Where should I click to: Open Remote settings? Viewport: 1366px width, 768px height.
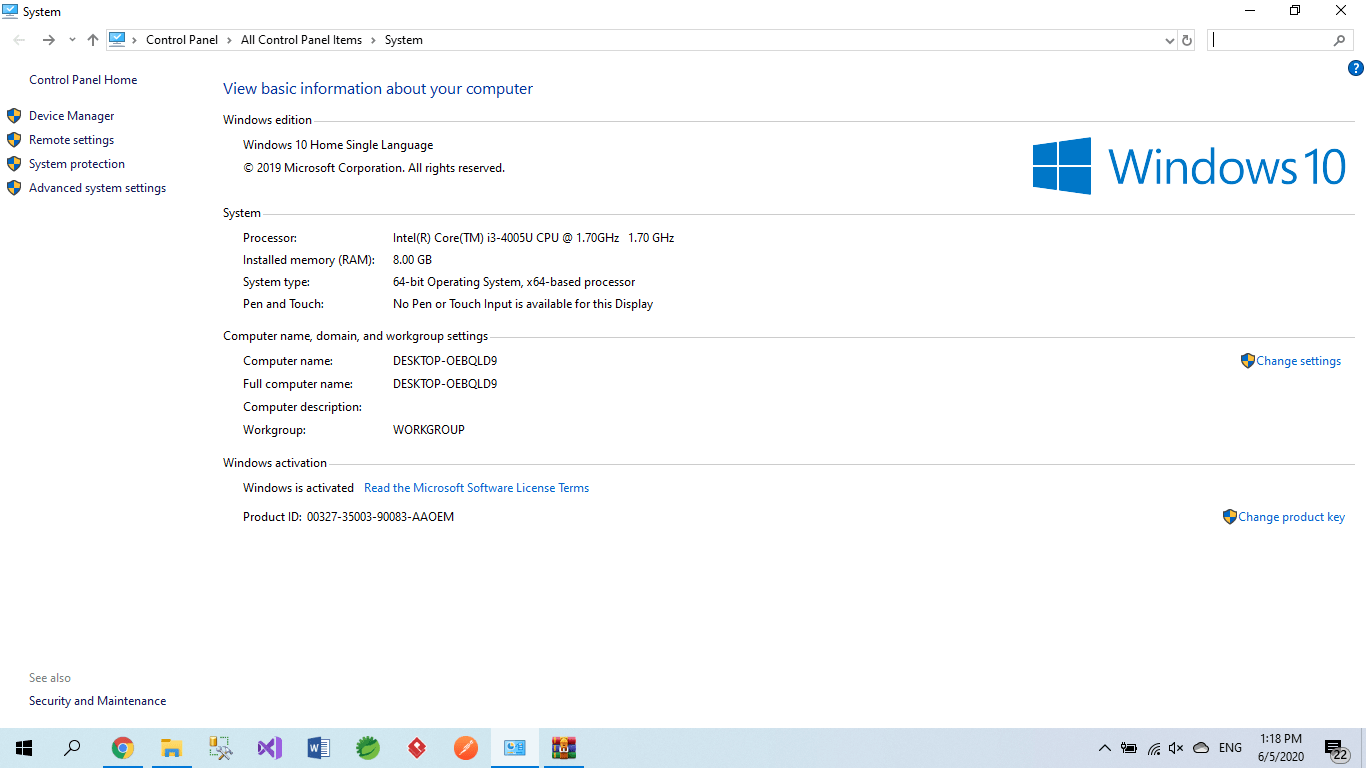pyautogui.click(x=72, y=140)
